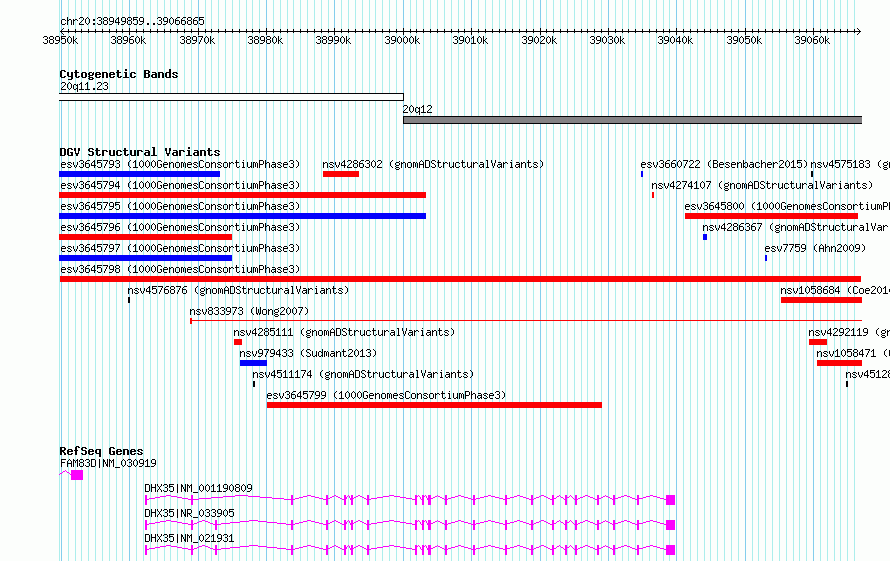Image resolution: width=890 pixels, height=561 pixels.
Task: Click the FAM83D magenta exon block
Action: [77, 475]
